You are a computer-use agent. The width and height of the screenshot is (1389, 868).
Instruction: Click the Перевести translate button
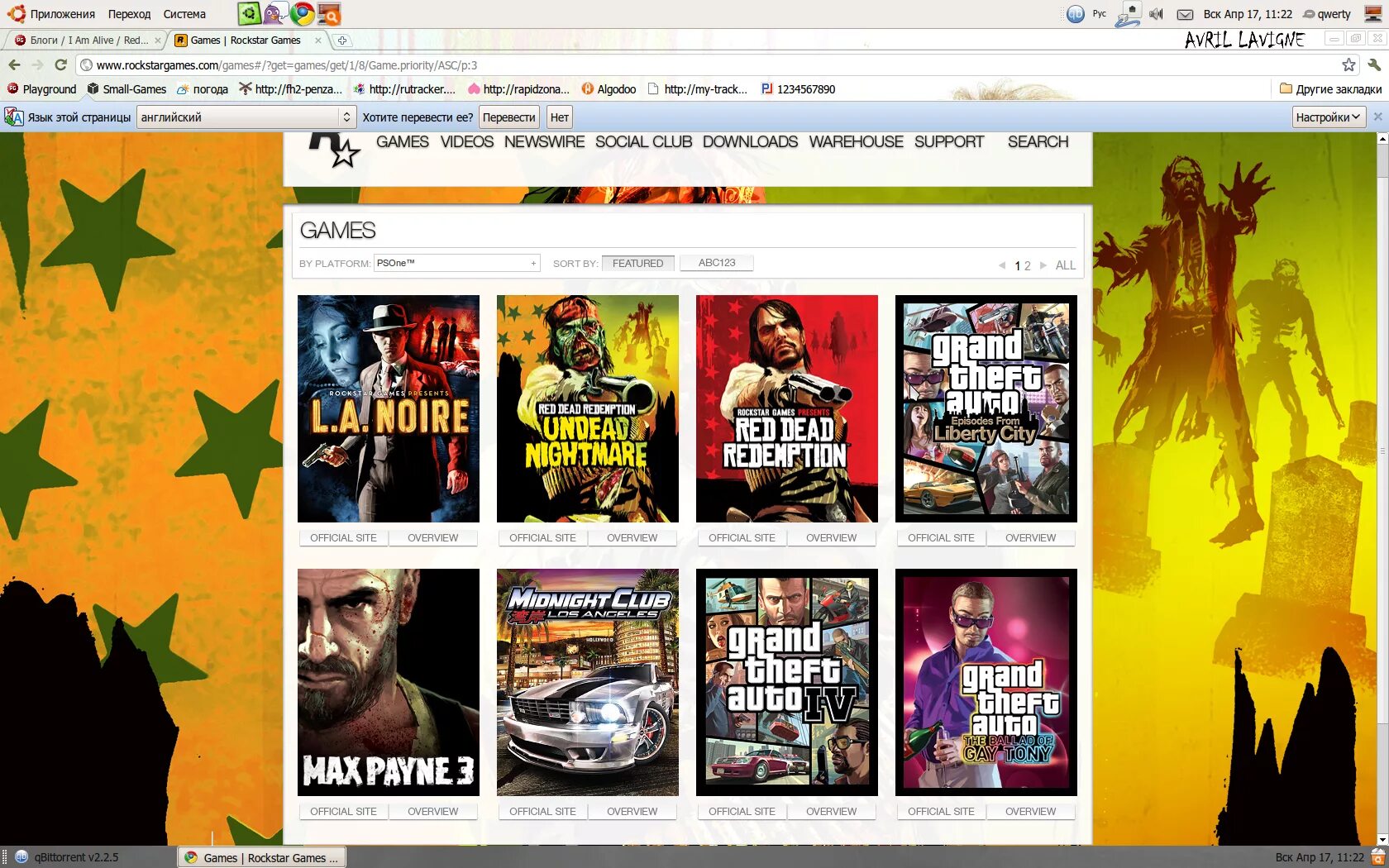(508, 117)
